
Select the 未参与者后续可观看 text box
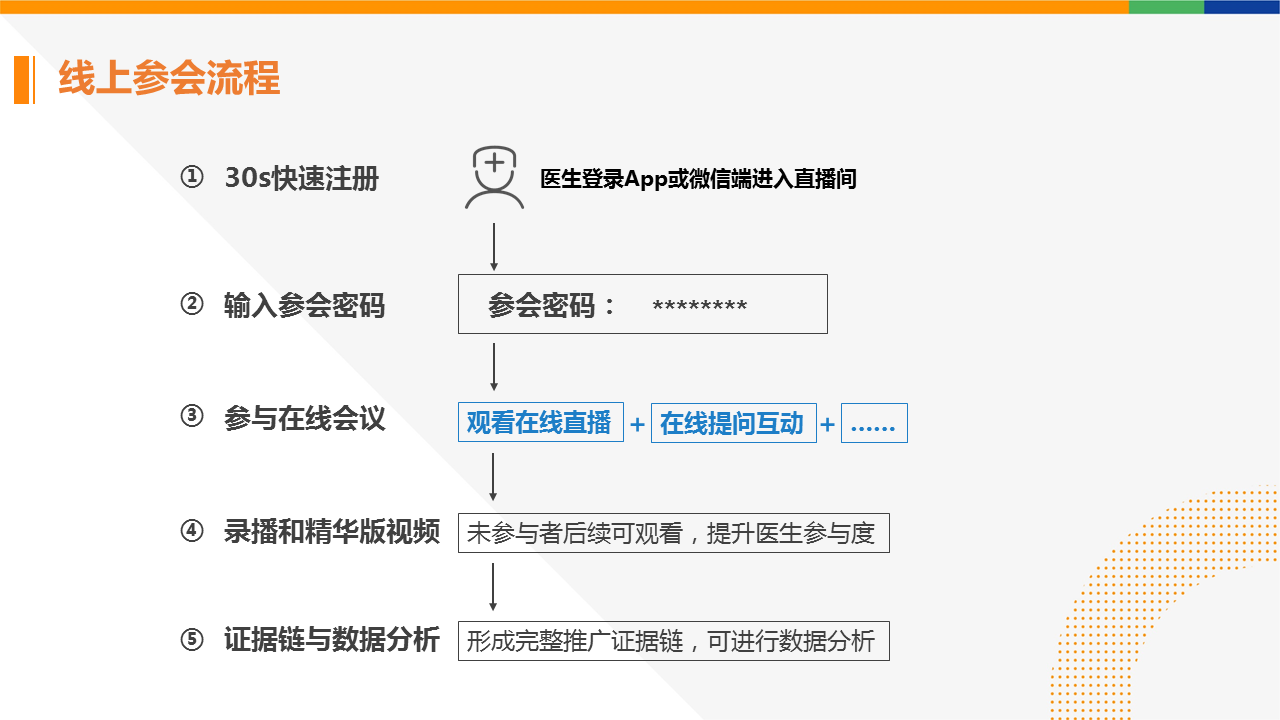673,533
